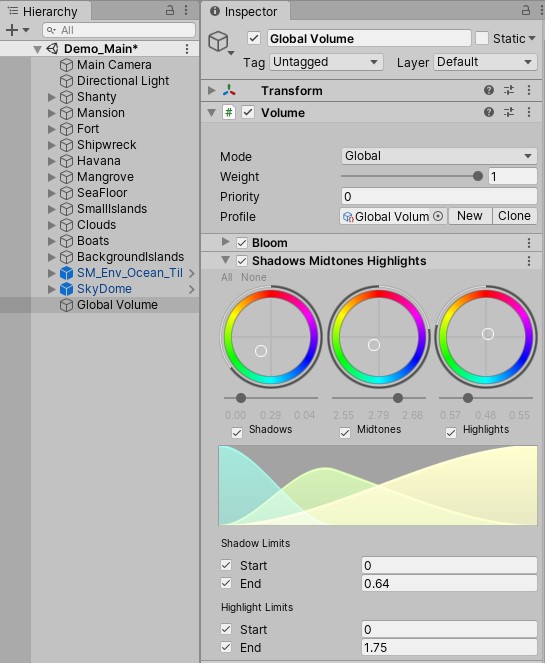Open the Transform component kebab menu
This screenshot has height=663, width=545.
coord(529,90)
